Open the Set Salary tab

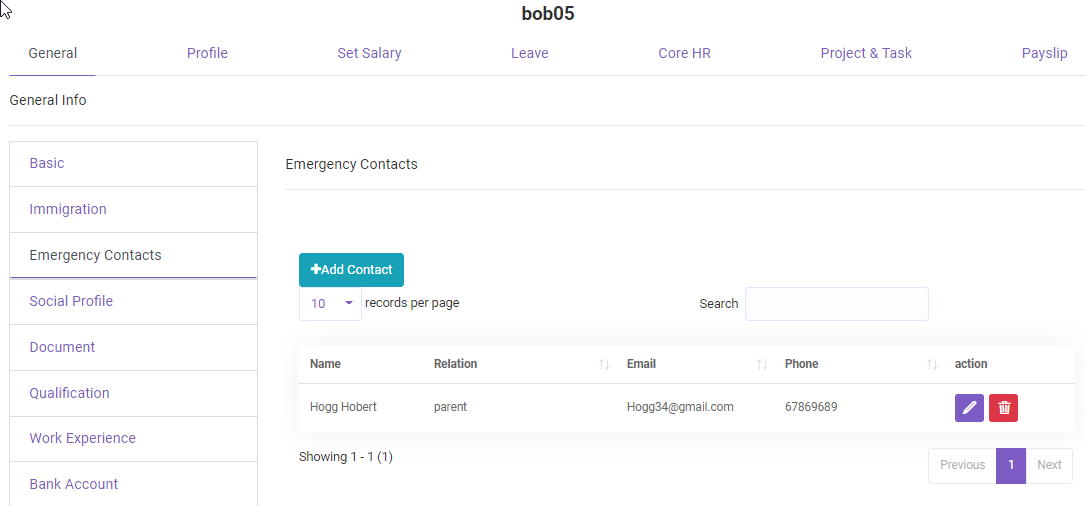pos(369,53)
